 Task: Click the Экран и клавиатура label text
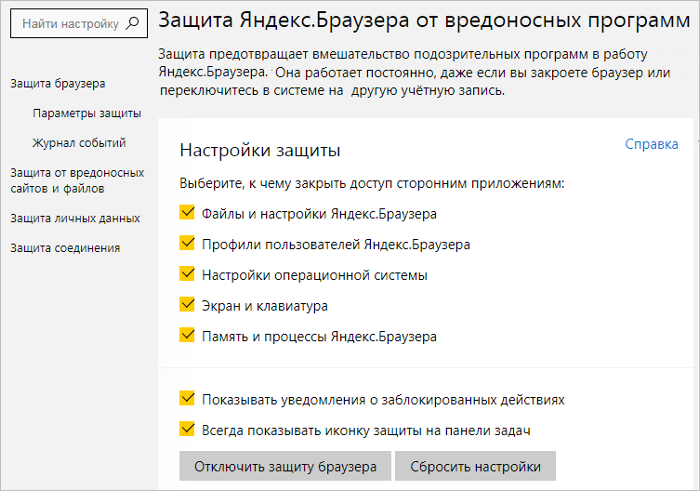coord(265,306)
